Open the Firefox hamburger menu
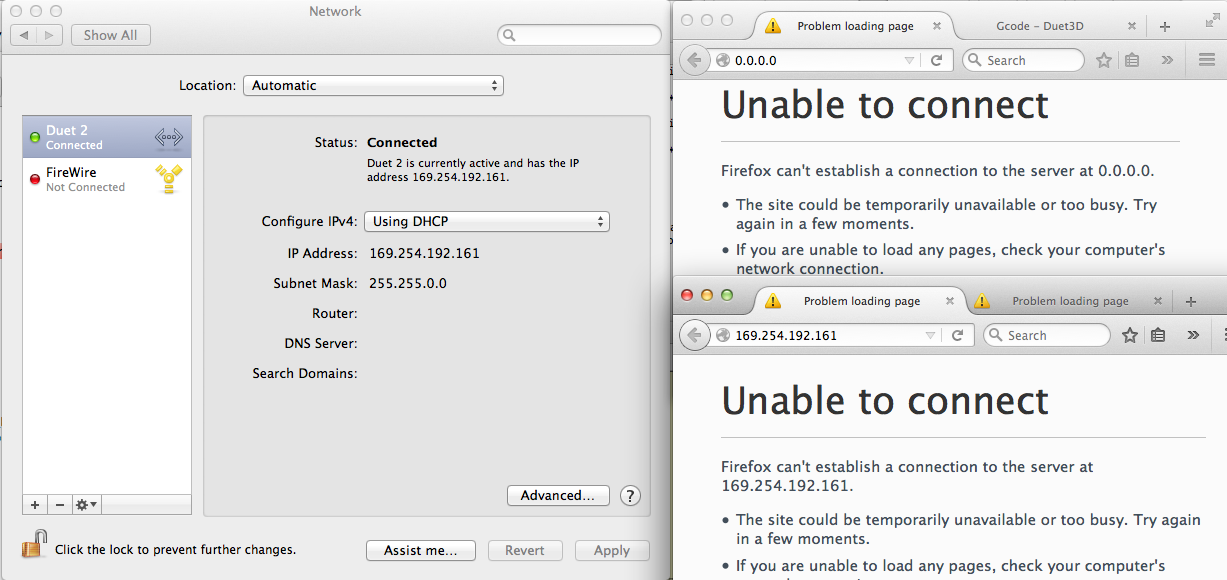 point(1207,60)
